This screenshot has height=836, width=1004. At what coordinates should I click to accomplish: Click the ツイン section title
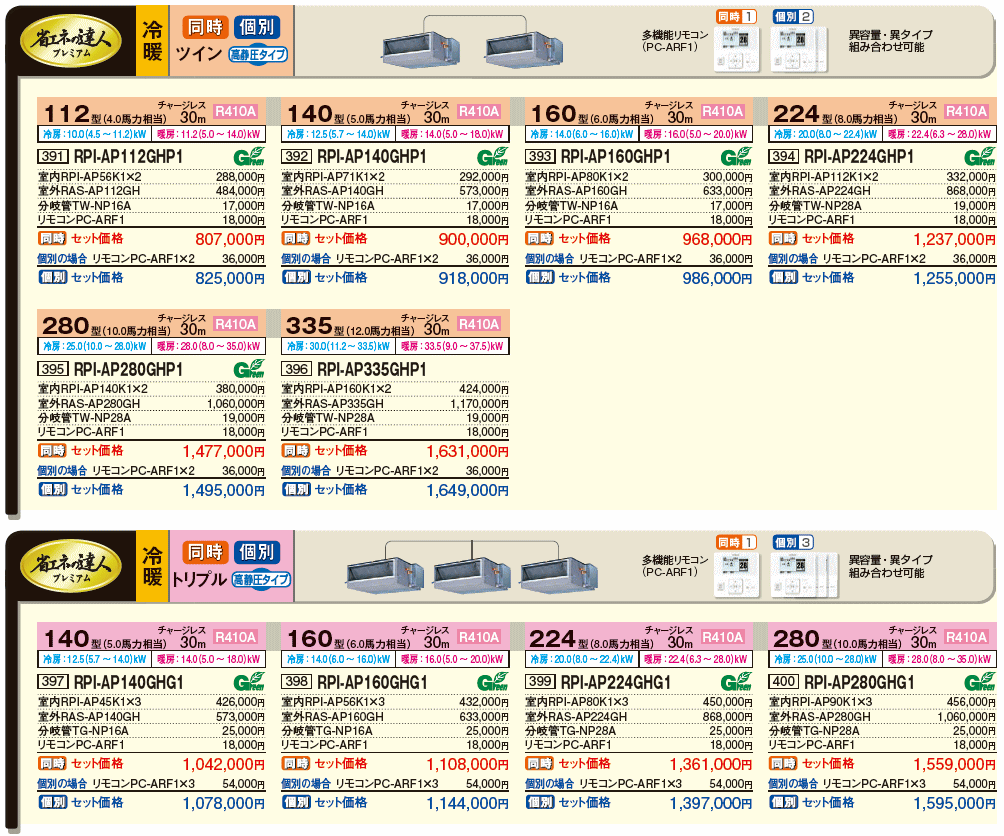(x=198, y=54)
